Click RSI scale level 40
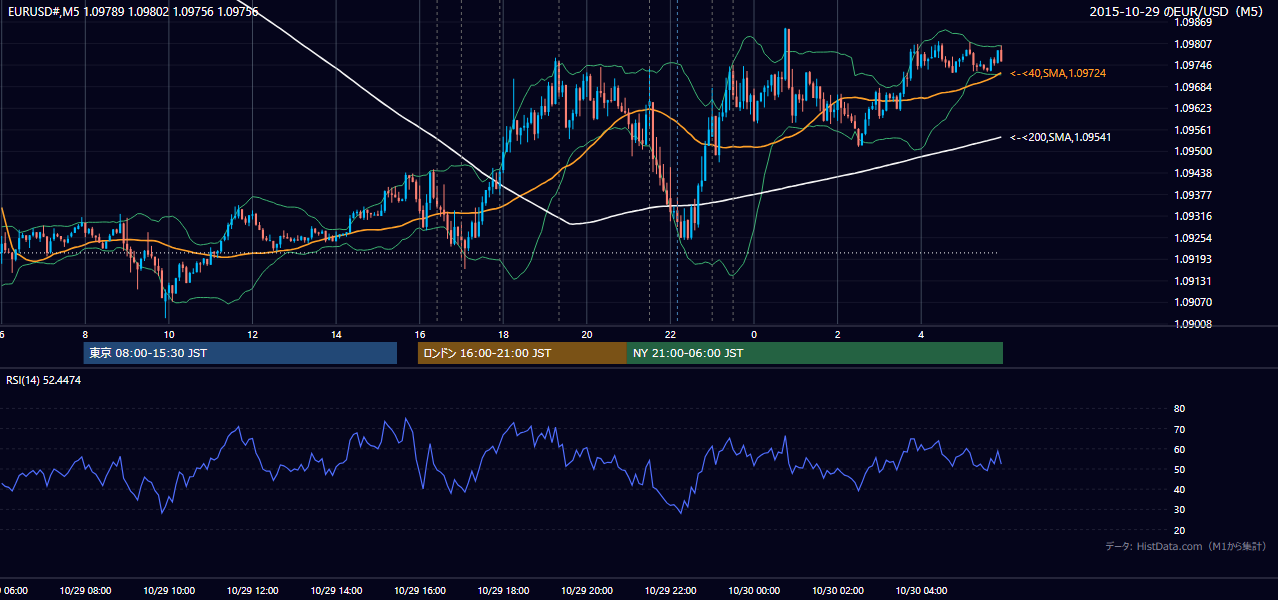Viewport: 1278px width, 600px height. tap(1180, 490)
